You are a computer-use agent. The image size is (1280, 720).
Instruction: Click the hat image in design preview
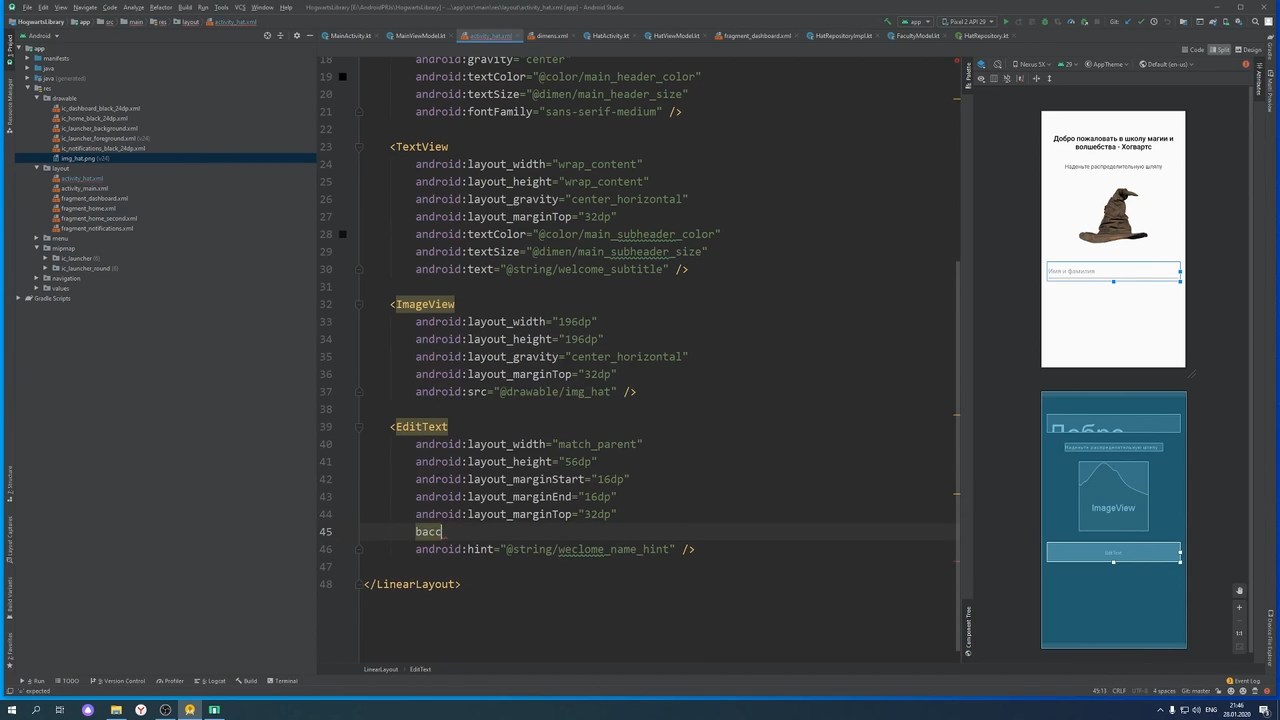(x=1113, y=215)
